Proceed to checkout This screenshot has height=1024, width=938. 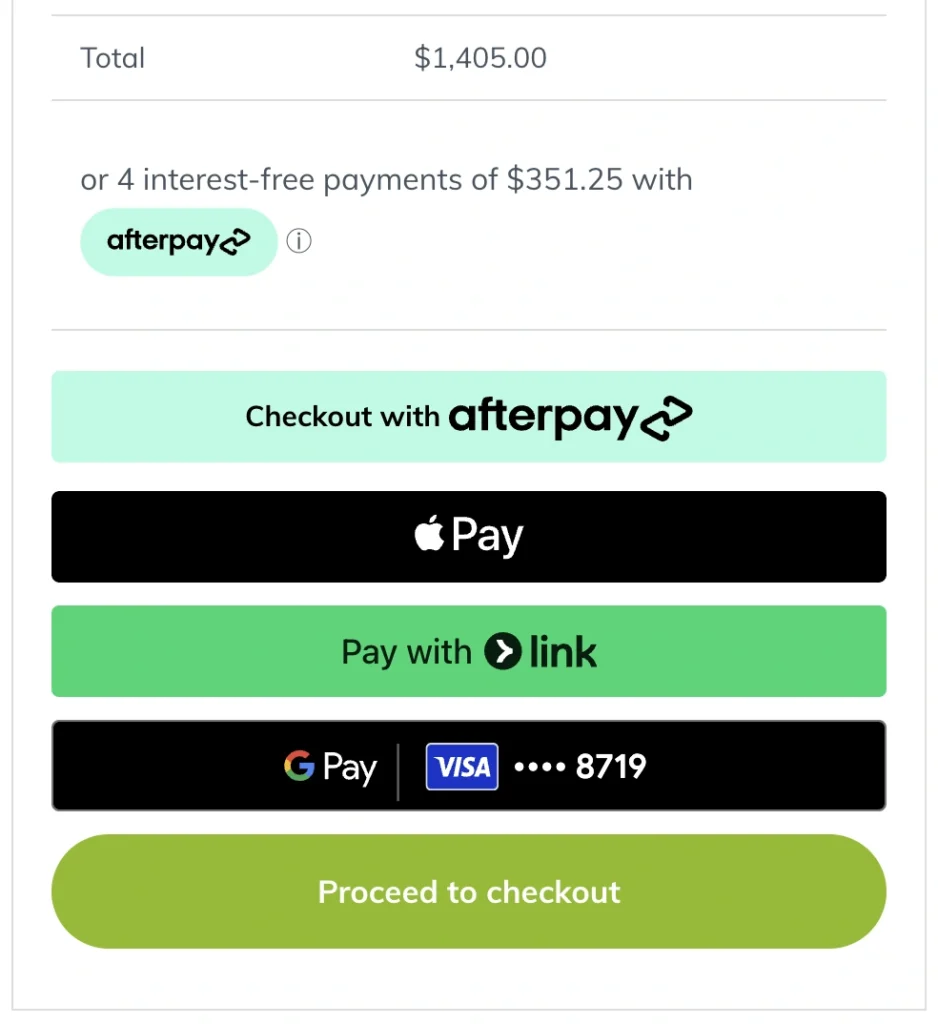[468, 891]
